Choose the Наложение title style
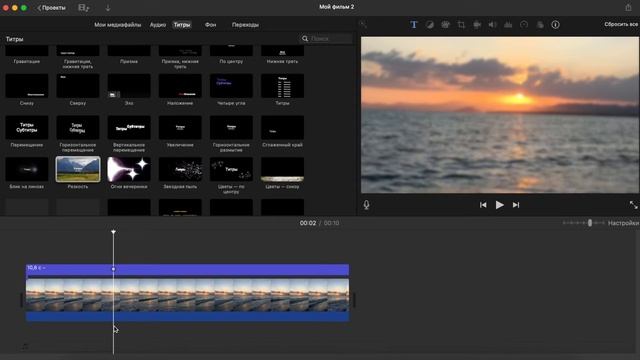 (180, 86)
